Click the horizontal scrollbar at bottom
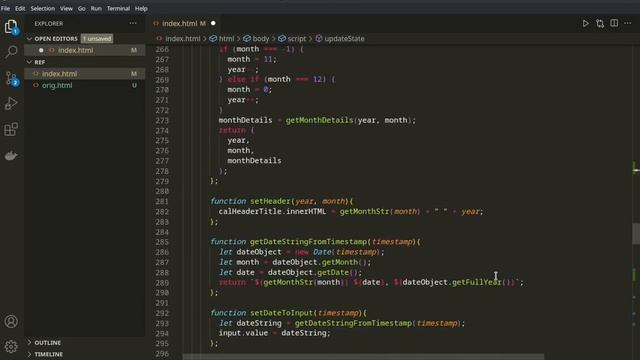The width and height of the screenshot is (640, 360). coord(363,356)
